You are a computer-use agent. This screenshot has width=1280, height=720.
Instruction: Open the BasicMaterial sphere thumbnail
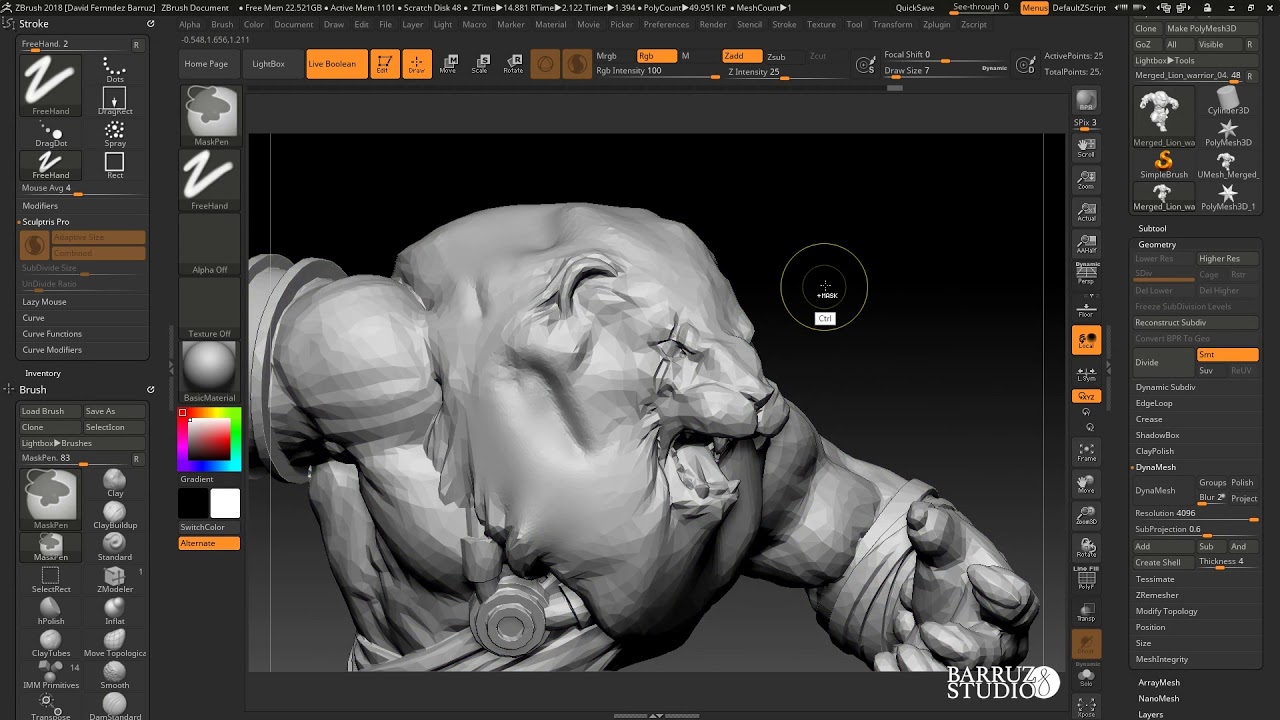[x=209, y=365]
